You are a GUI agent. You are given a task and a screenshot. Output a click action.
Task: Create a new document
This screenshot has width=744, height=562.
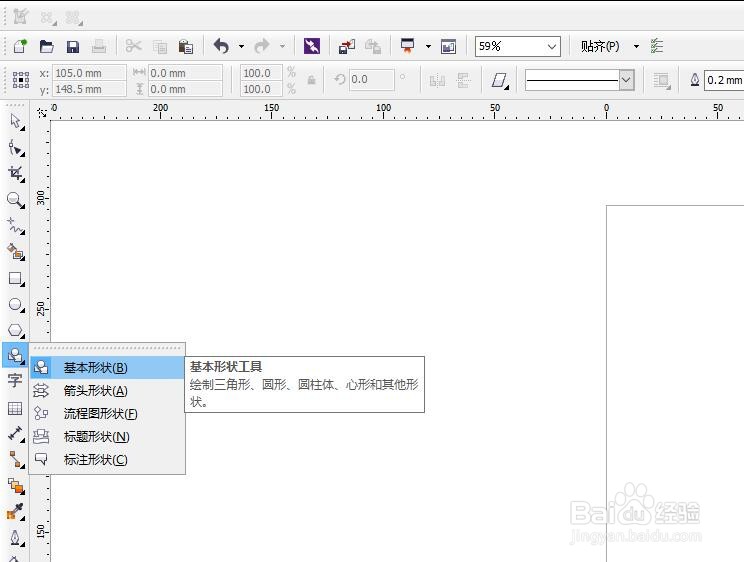click(20, 46)
